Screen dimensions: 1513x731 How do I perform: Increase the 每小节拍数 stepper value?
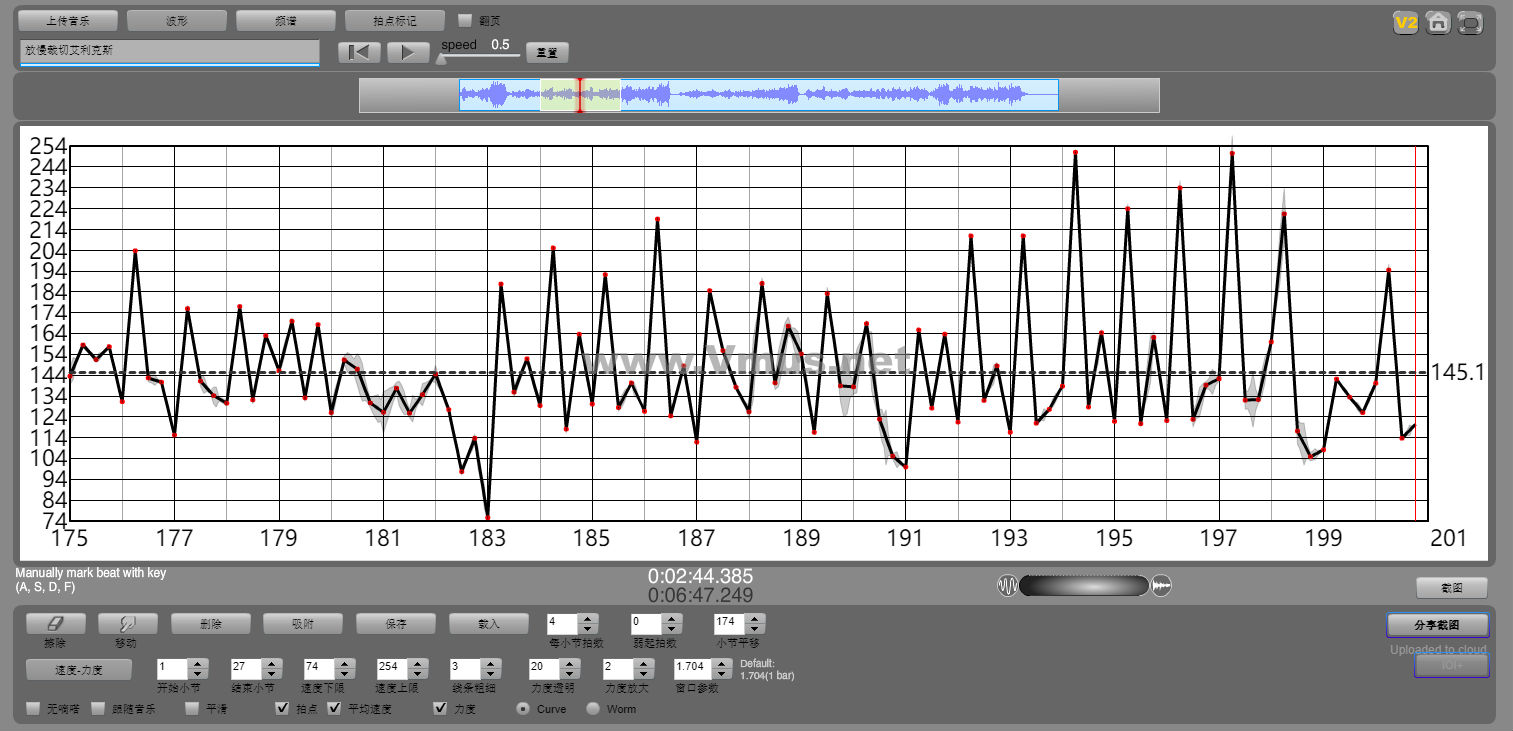click(588, 618)
